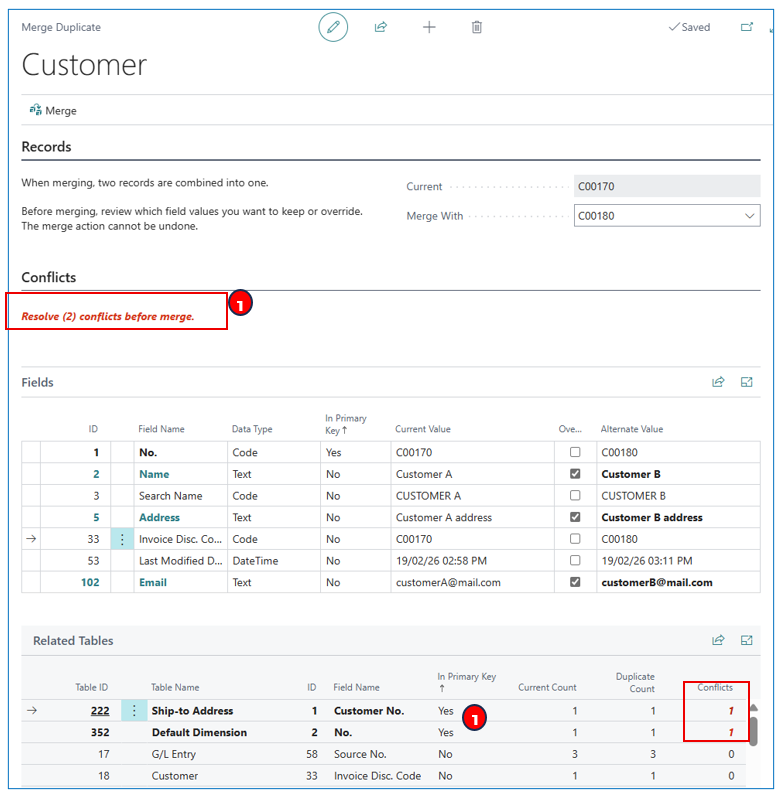Open table ID 222 link
Image resolution: width=781 pixels, height=794 pixels.
coord(100,711)
